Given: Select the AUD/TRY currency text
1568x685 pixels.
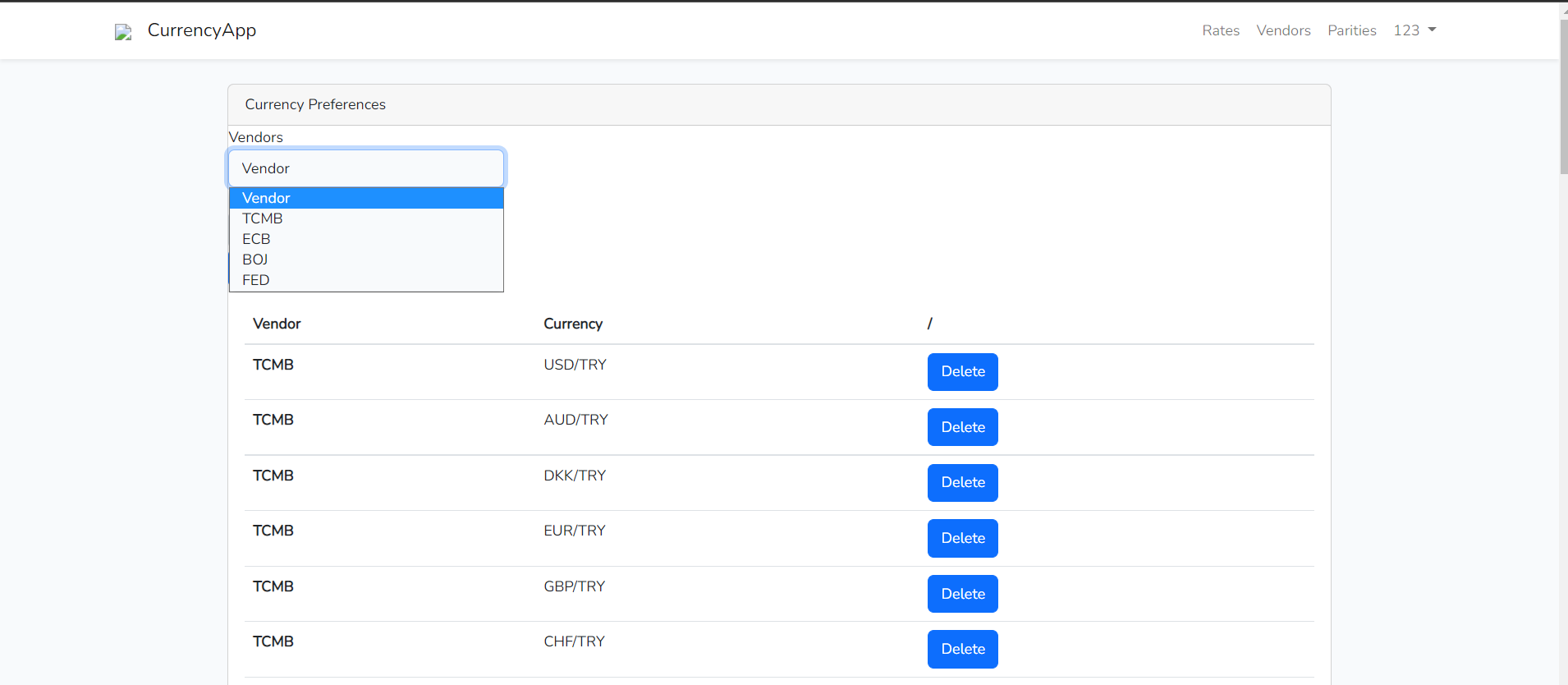Looking at the screenshot, I should click(x=575, y=420).
